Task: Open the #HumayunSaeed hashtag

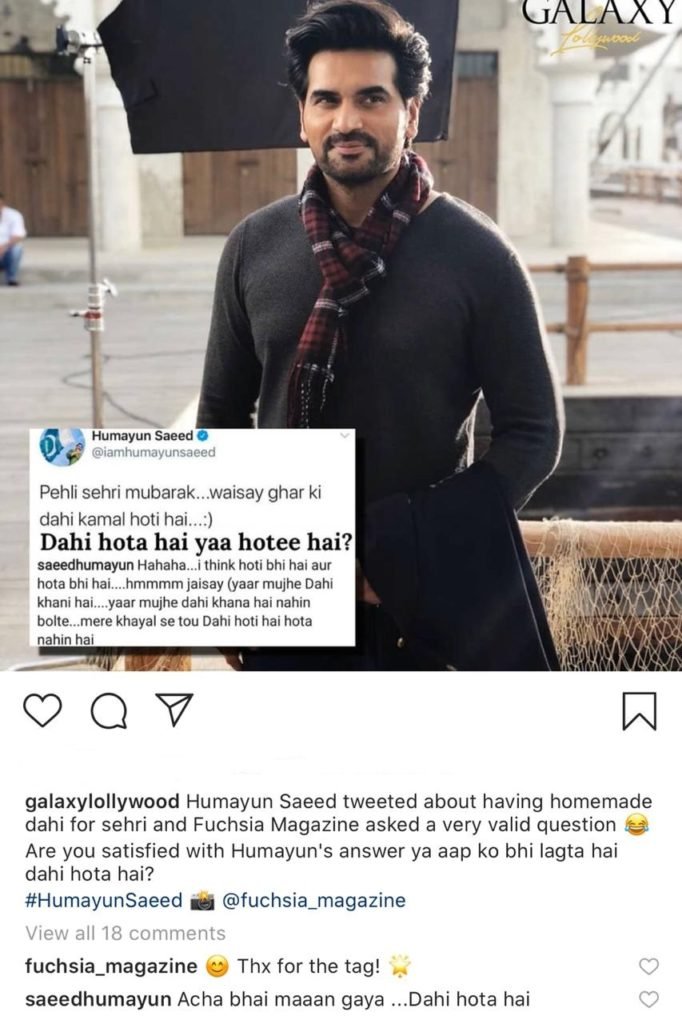Action: pyautogui.click(x=104, y=900)
